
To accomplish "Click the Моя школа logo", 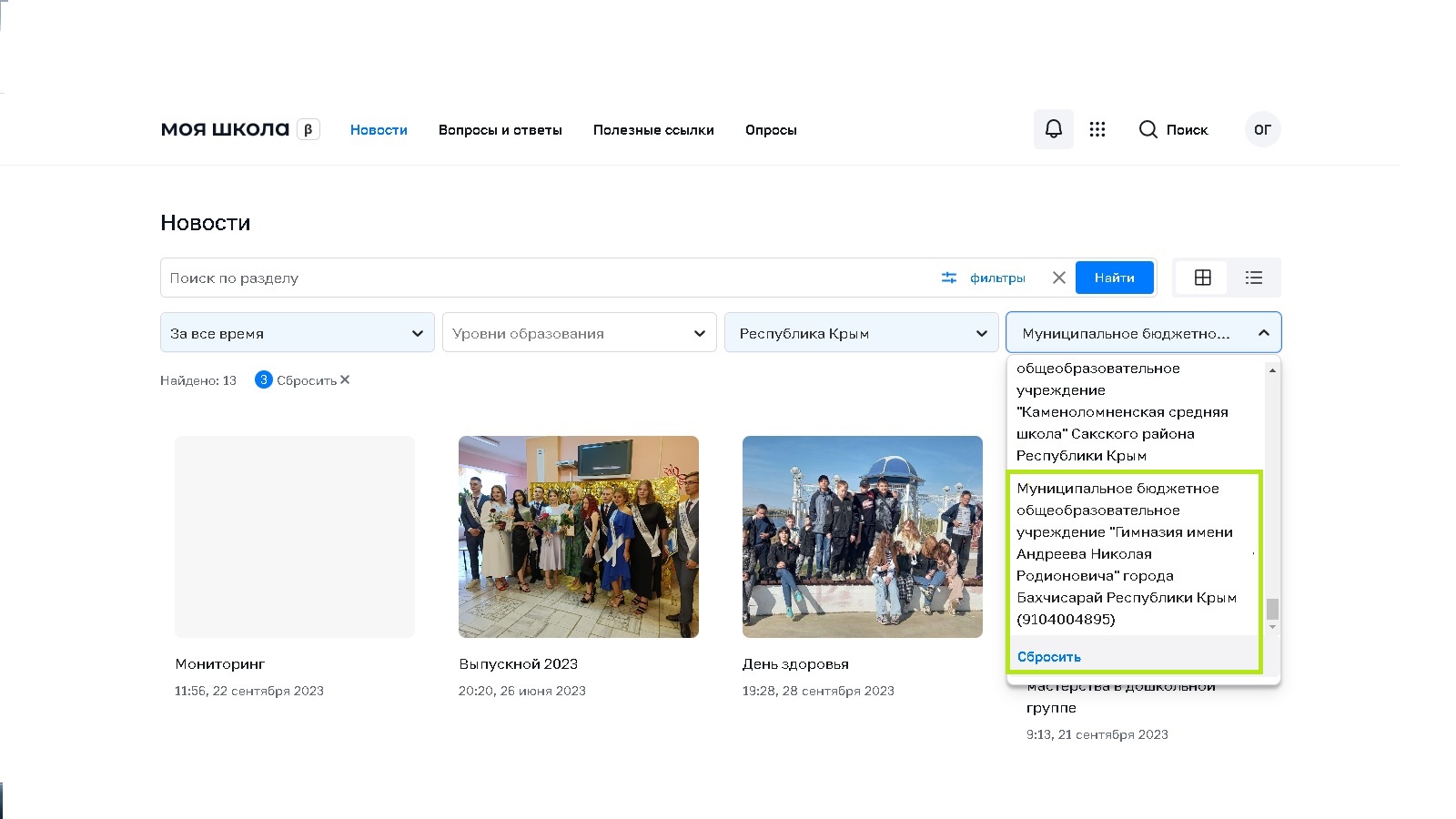I will 225,129.
